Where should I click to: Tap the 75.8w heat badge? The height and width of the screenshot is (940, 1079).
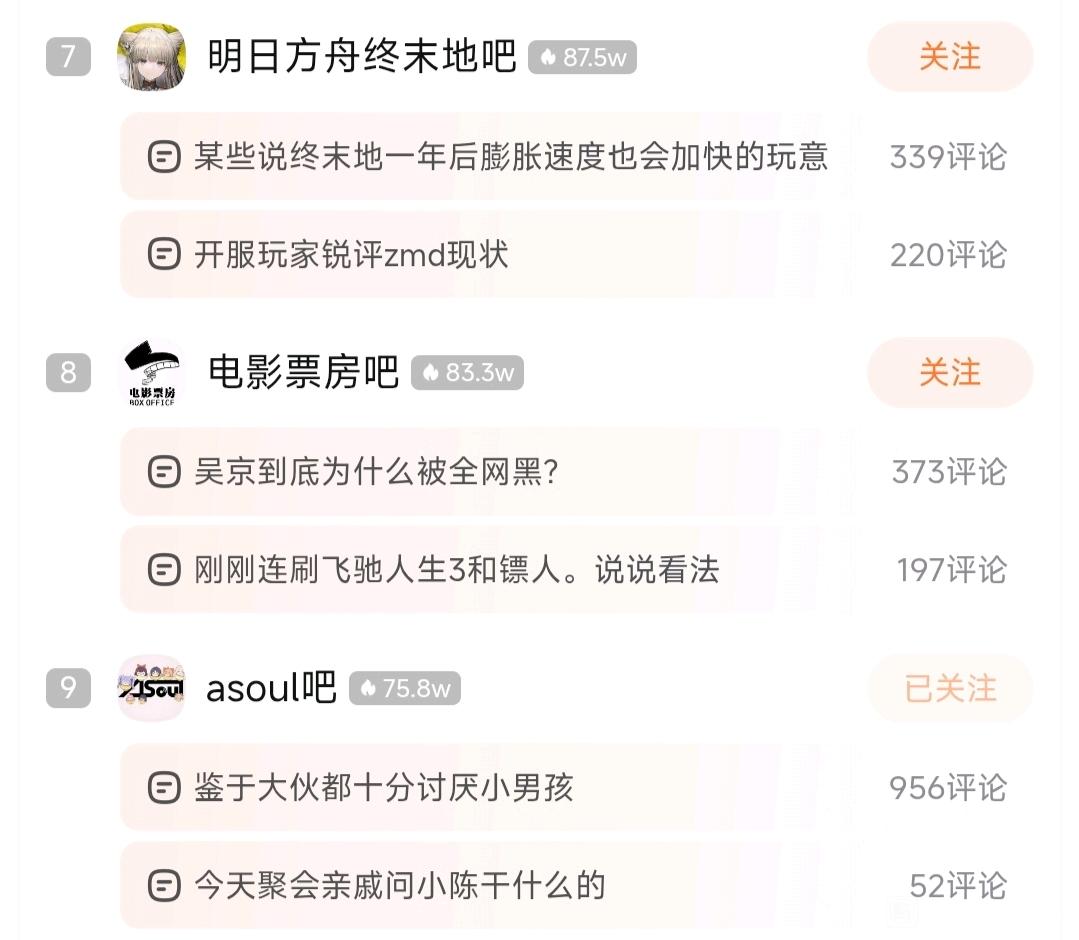[405, 689]
